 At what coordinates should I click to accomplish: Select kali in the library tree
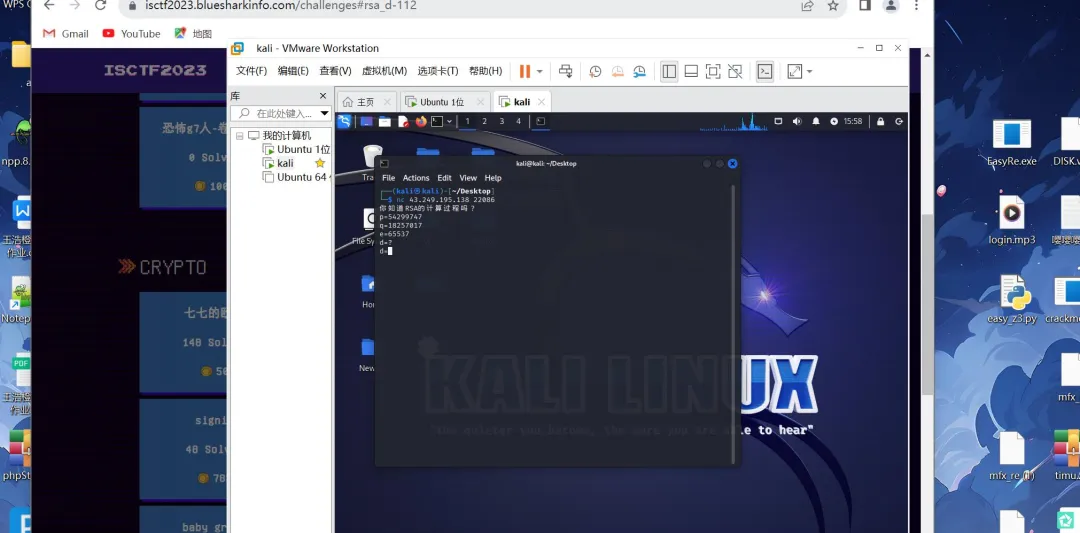click(x=278, y=163)
